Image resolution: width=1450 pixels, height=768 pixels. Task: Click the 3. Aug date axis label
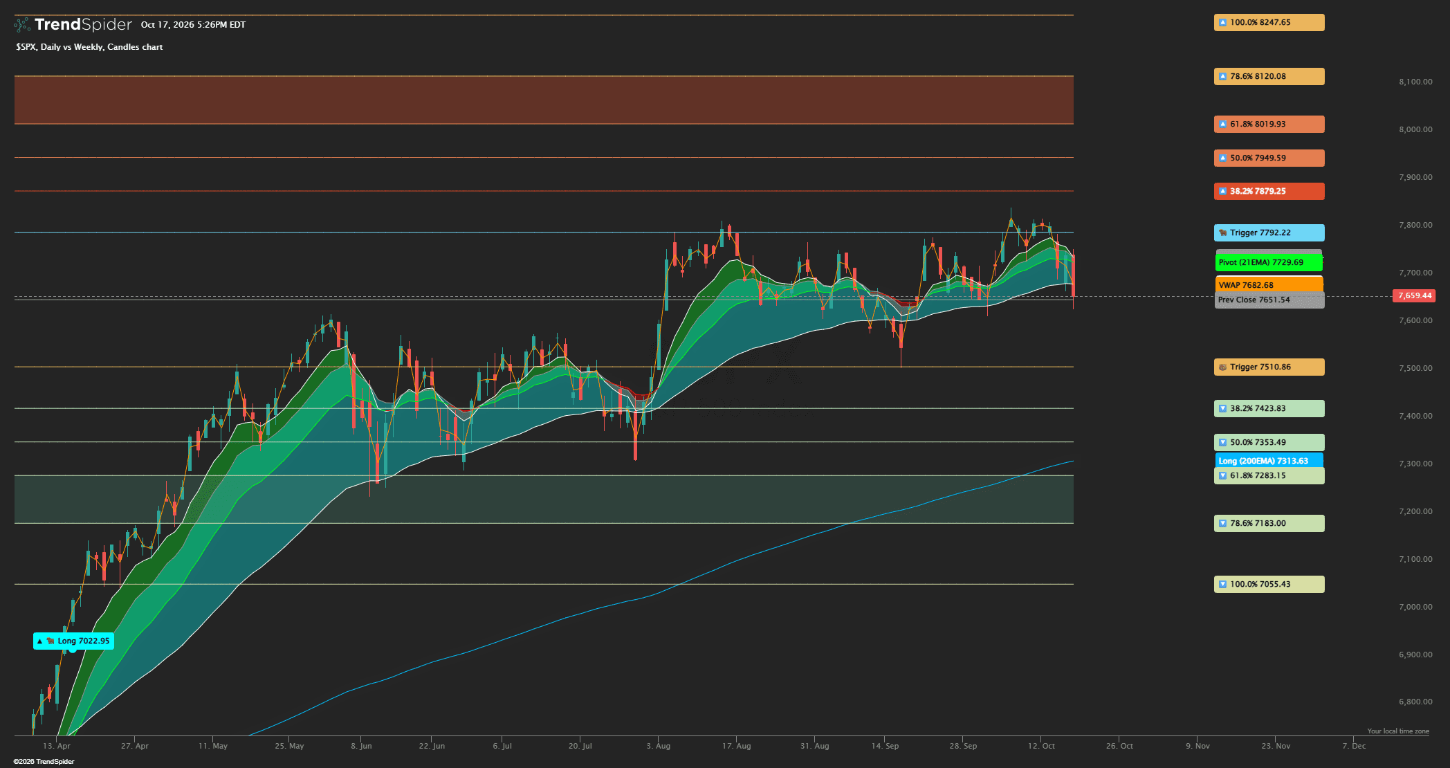(x=658, y=746)
